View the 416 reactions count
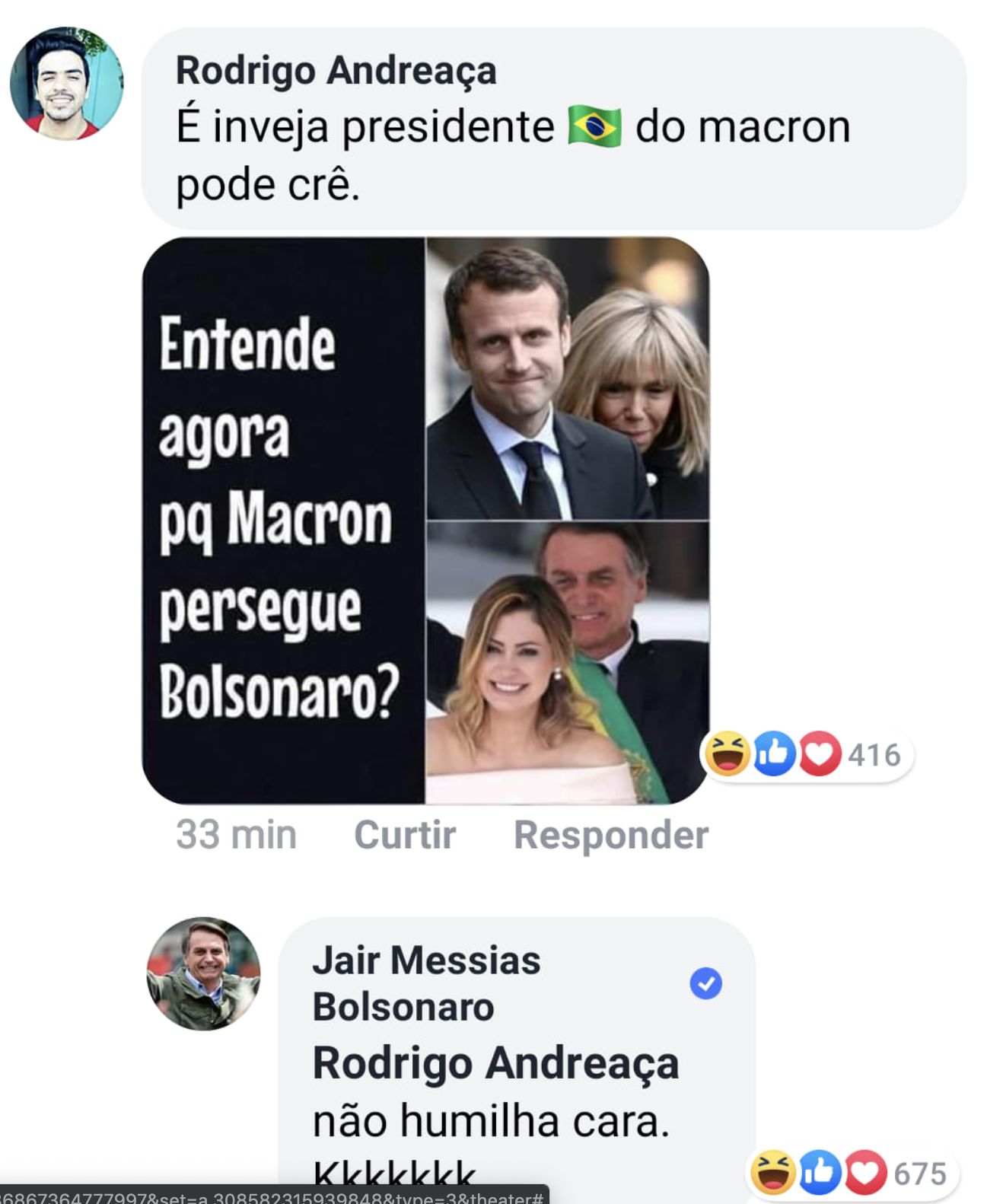Viewport: 987px width, 1204px height. click(874, 755)
